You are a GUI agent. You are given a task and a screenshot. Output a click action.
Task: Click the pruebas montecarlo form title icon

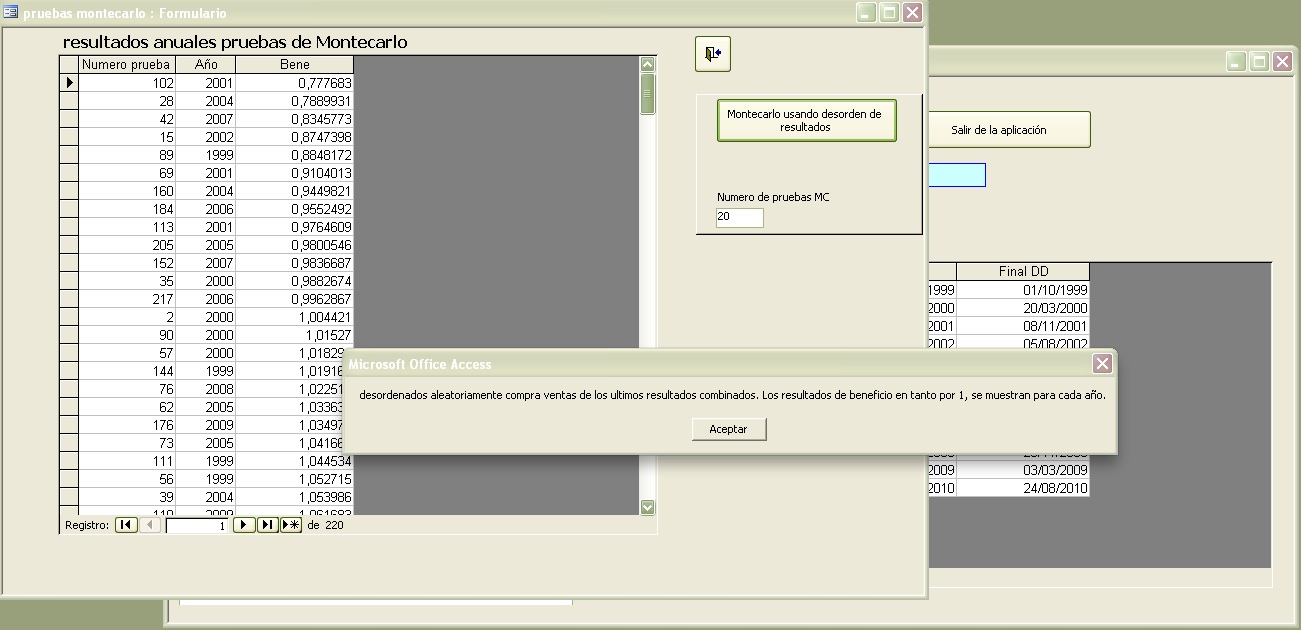tap(11, 13)
